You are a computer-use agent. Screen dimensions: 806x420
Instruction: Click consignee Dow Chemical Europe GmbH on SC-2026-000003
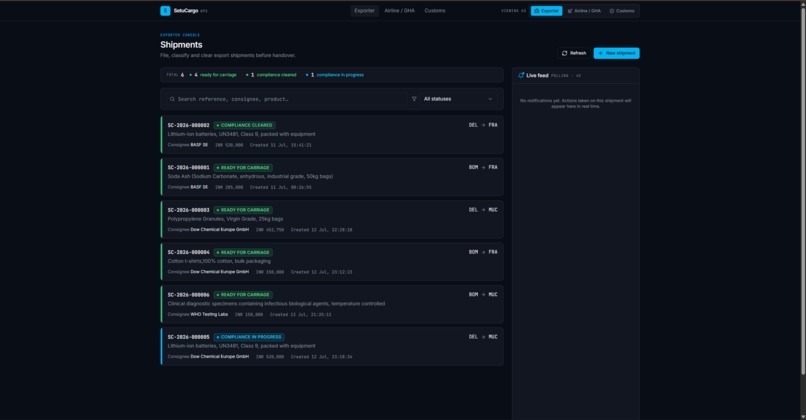pos(219,230)
